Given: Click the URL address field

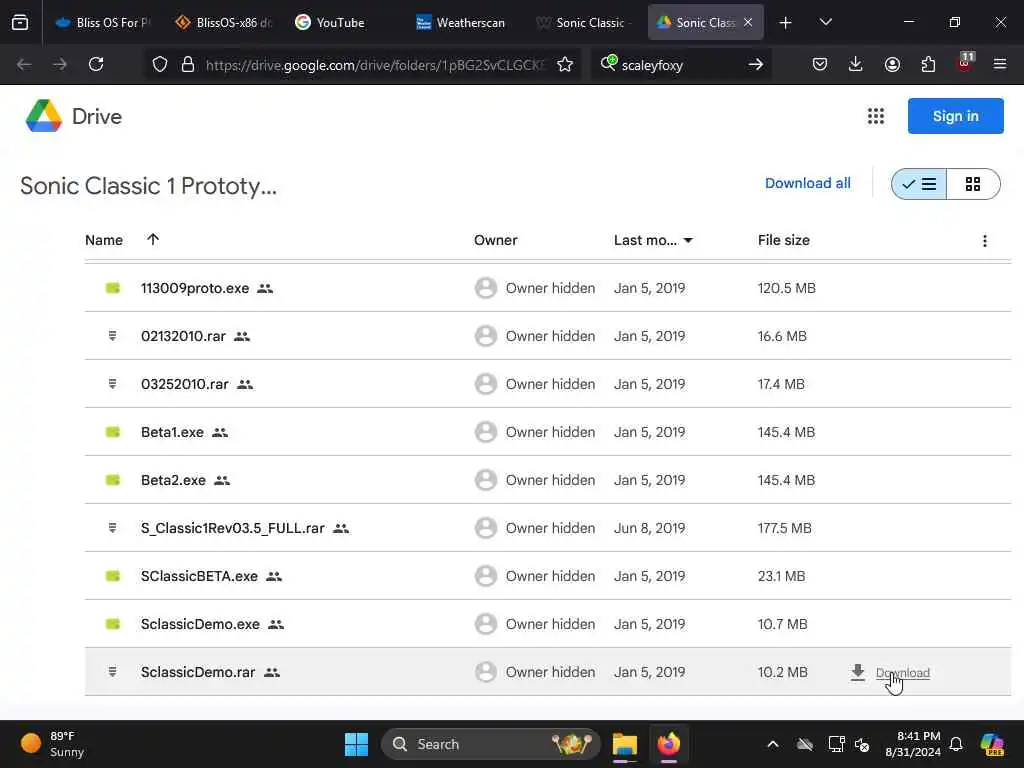Looking at the screenshot, I should 375,65.
